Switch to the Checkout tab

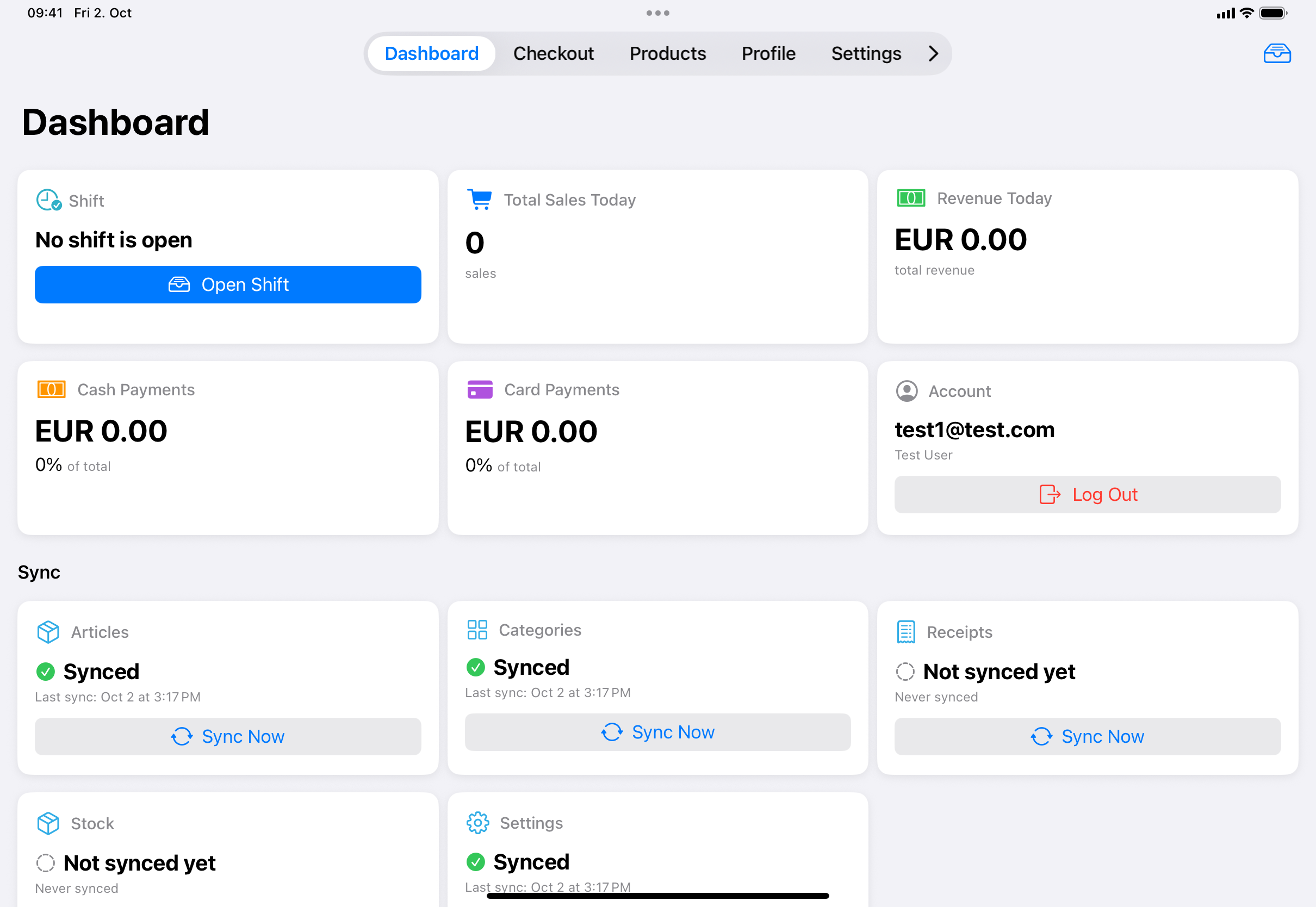tap(553, 53)
